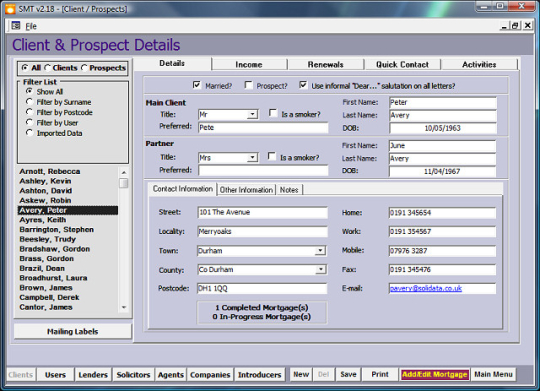Screen dimensions: 540x391
Task: Click the client list scrollbar thumb
Action: point(124,183)
